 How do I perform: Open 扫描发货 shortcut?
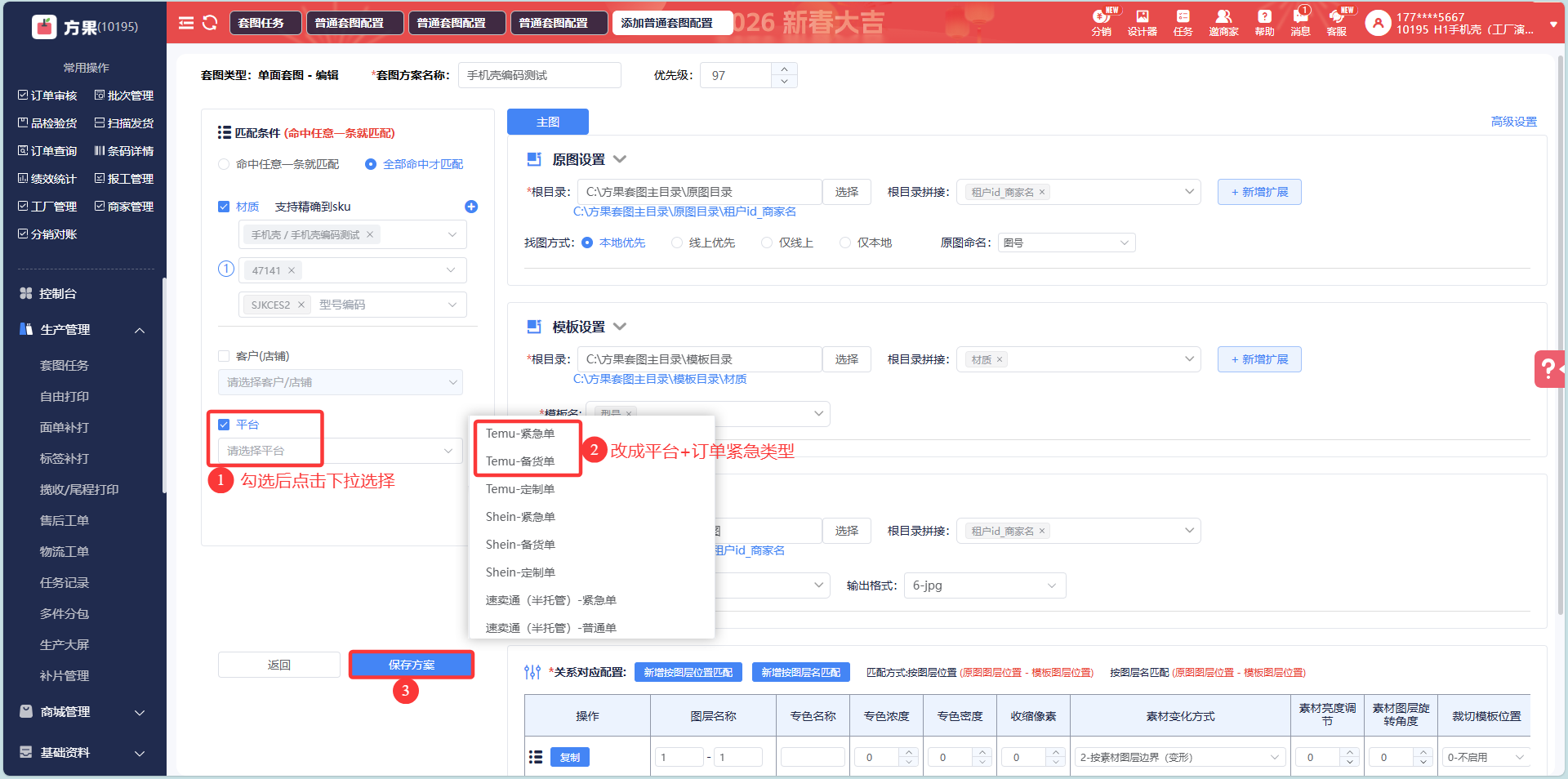(124, 123)
